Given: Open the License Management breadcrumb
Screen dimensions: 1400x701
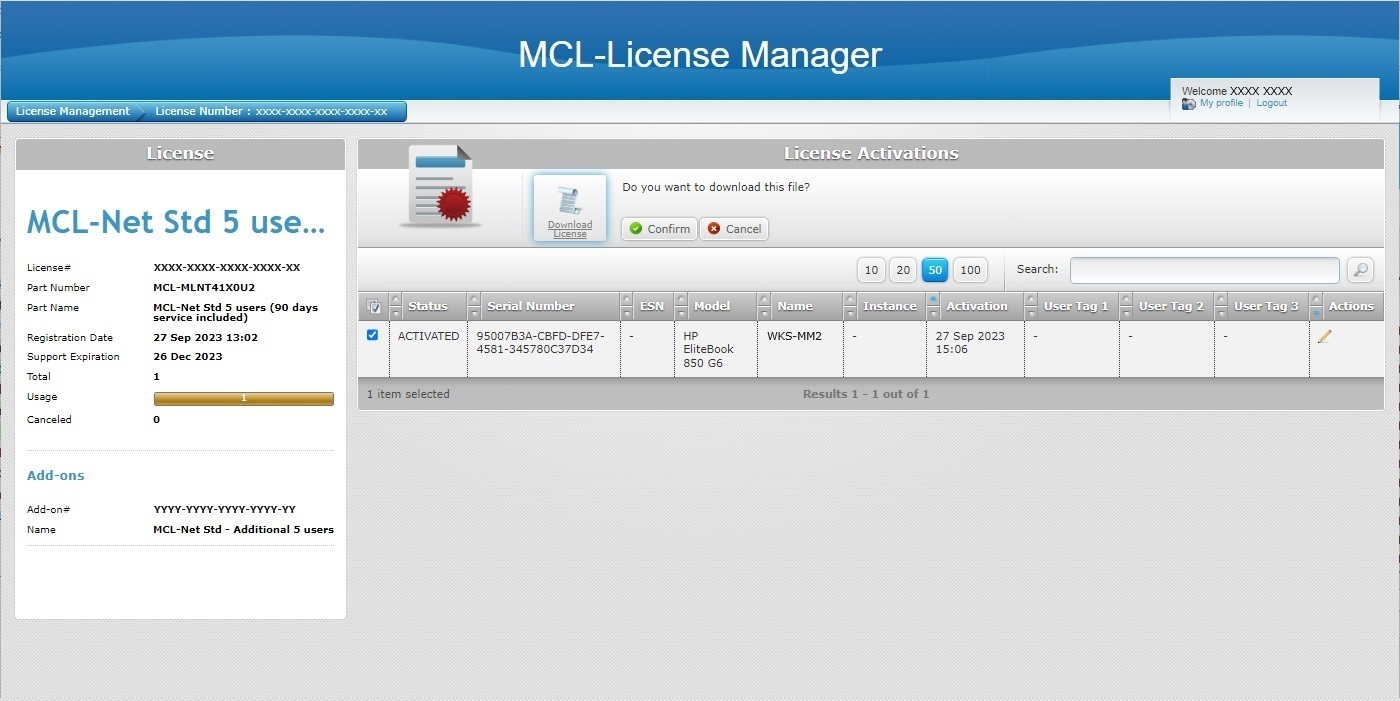Looking at the screenshot, I should coord(73,111).
